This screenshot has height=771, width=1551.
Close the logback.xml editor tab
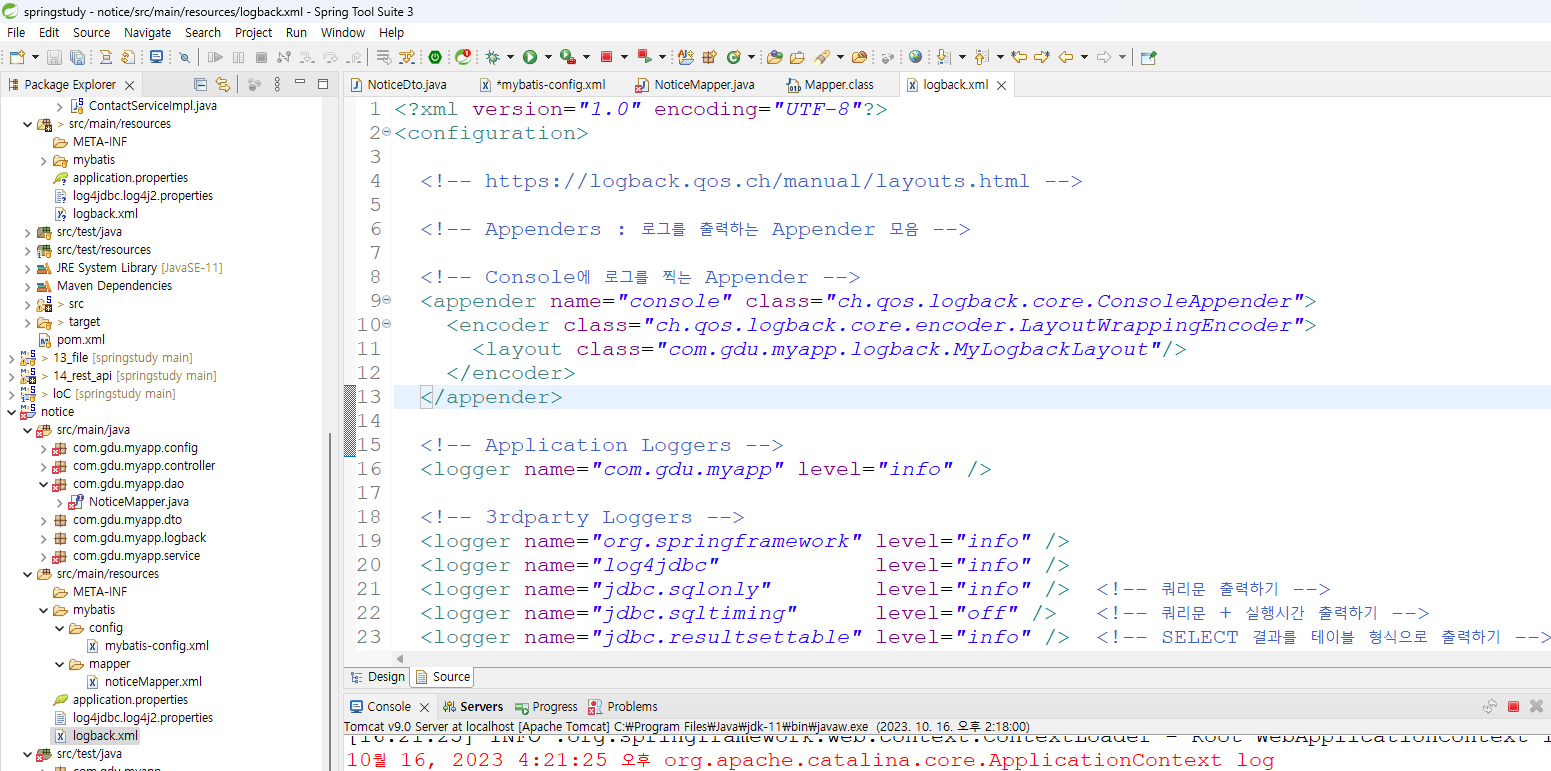point(1001,85)
